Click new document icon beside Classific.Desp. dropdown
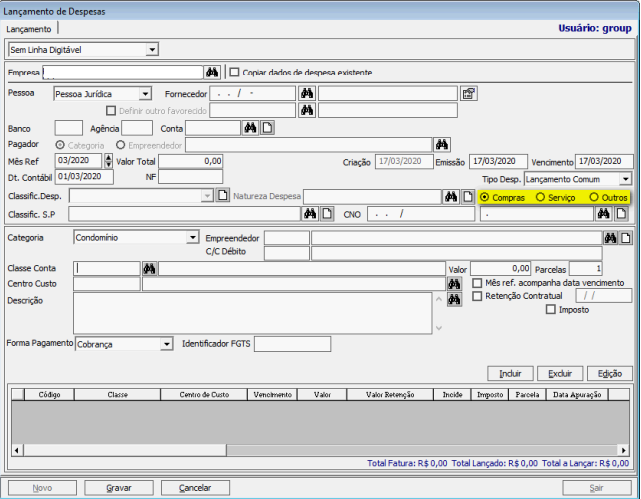641x499 pixels. point(223,195)
